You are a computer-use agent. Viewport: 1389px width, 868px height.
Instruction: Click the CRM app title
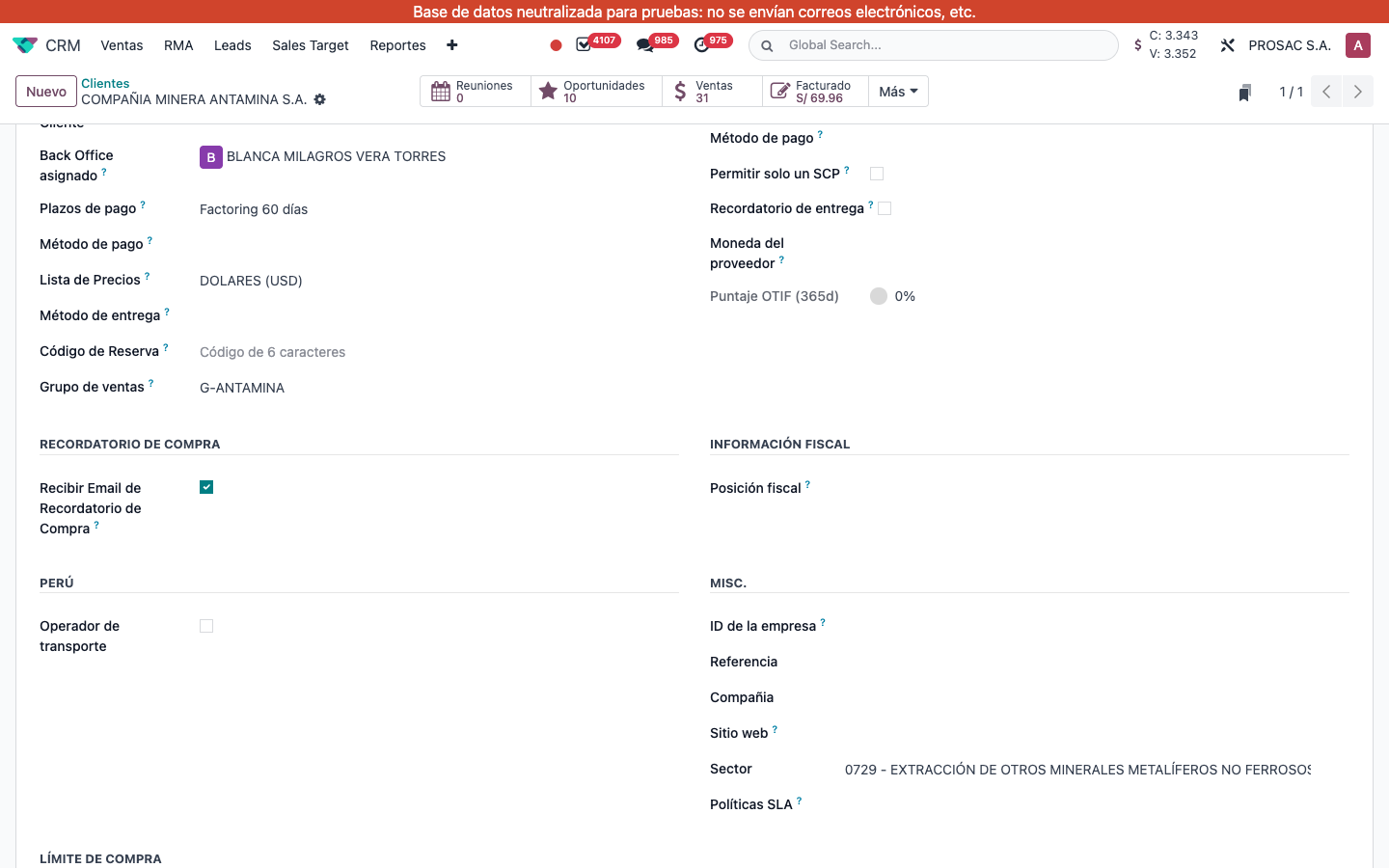pyautogui.click(x=63, y=45)
